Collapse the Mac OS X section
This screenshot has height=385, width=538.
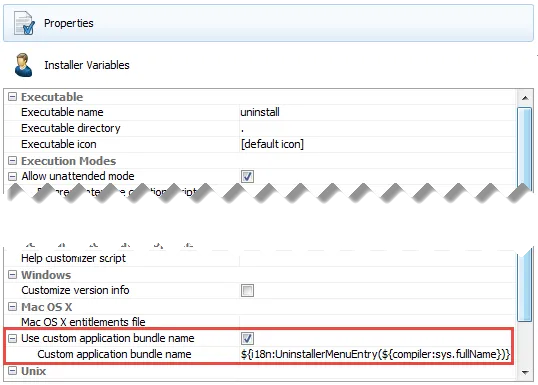(12, 306)
